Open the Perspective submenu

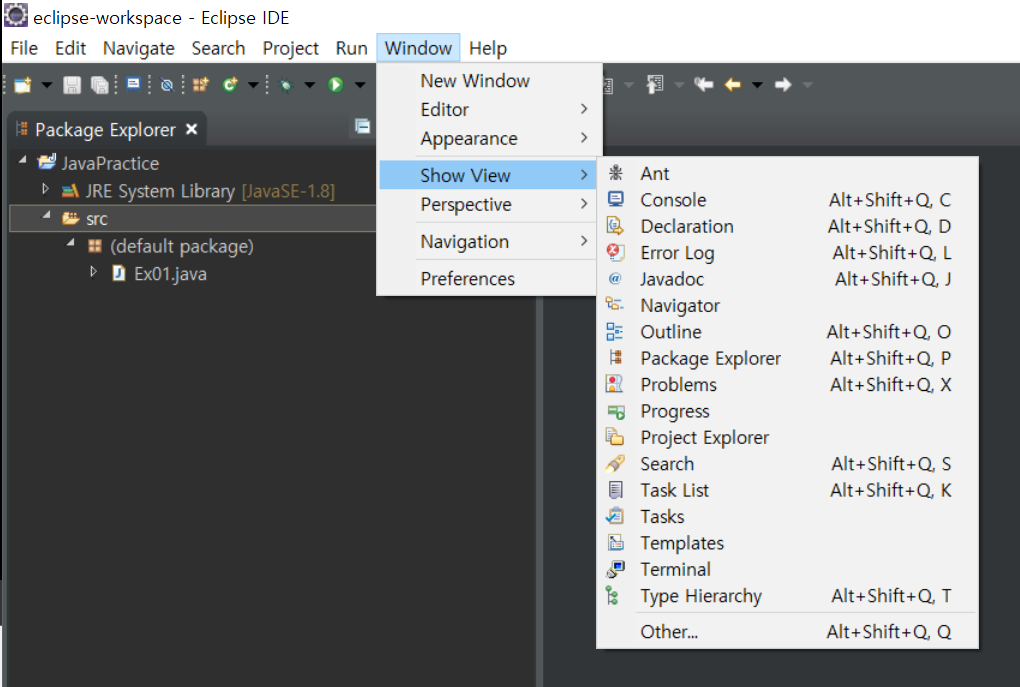[489, 204]
